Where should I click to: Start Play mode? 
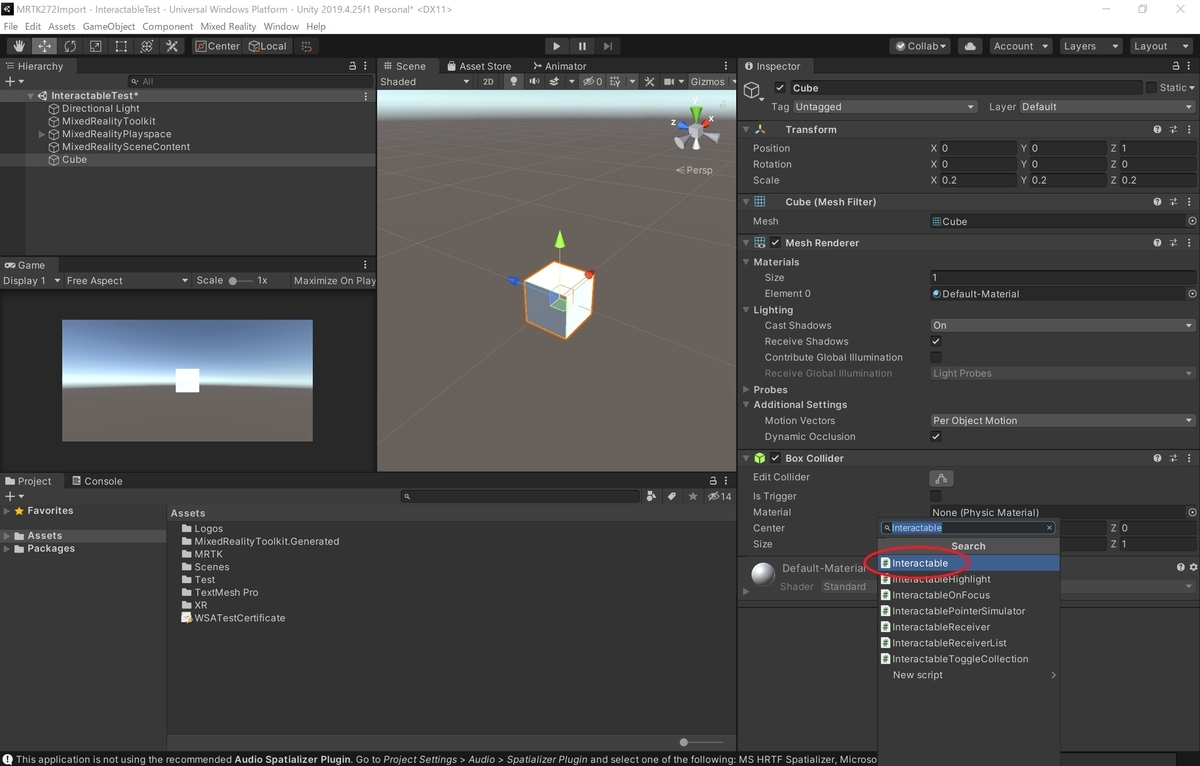(557, 46)
